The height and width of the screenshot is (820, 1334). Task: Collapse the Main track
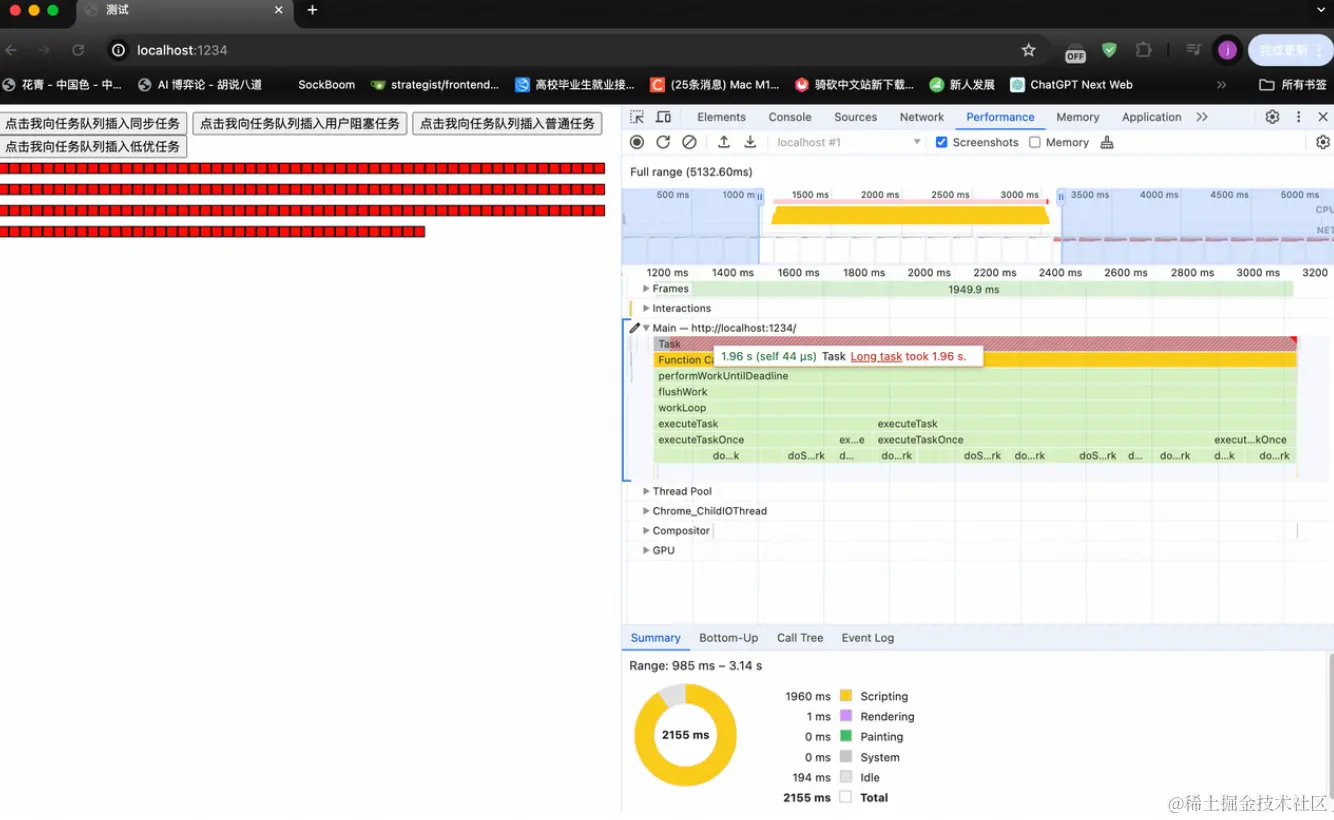646,328
